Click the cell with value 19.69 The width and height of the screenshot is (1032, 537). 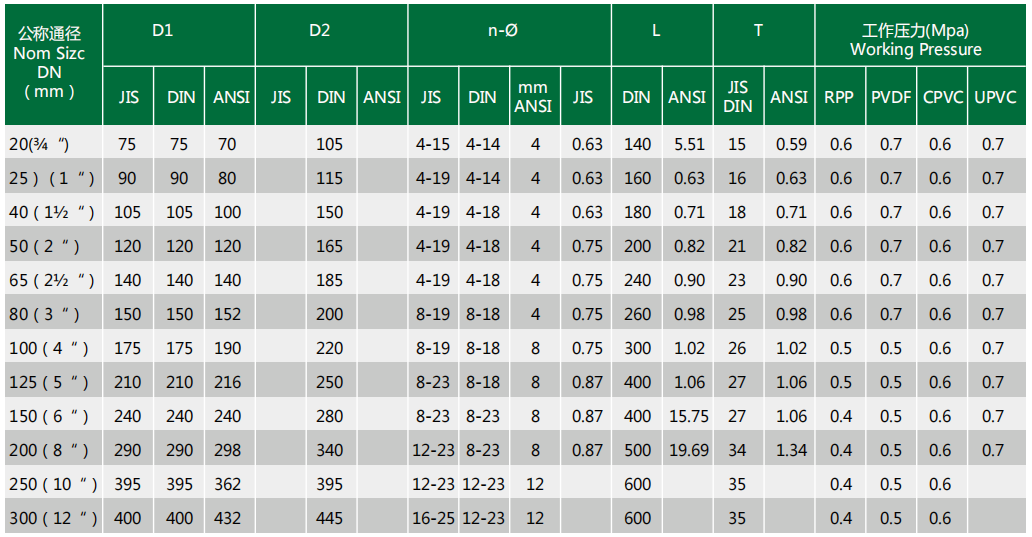[688, 450]
